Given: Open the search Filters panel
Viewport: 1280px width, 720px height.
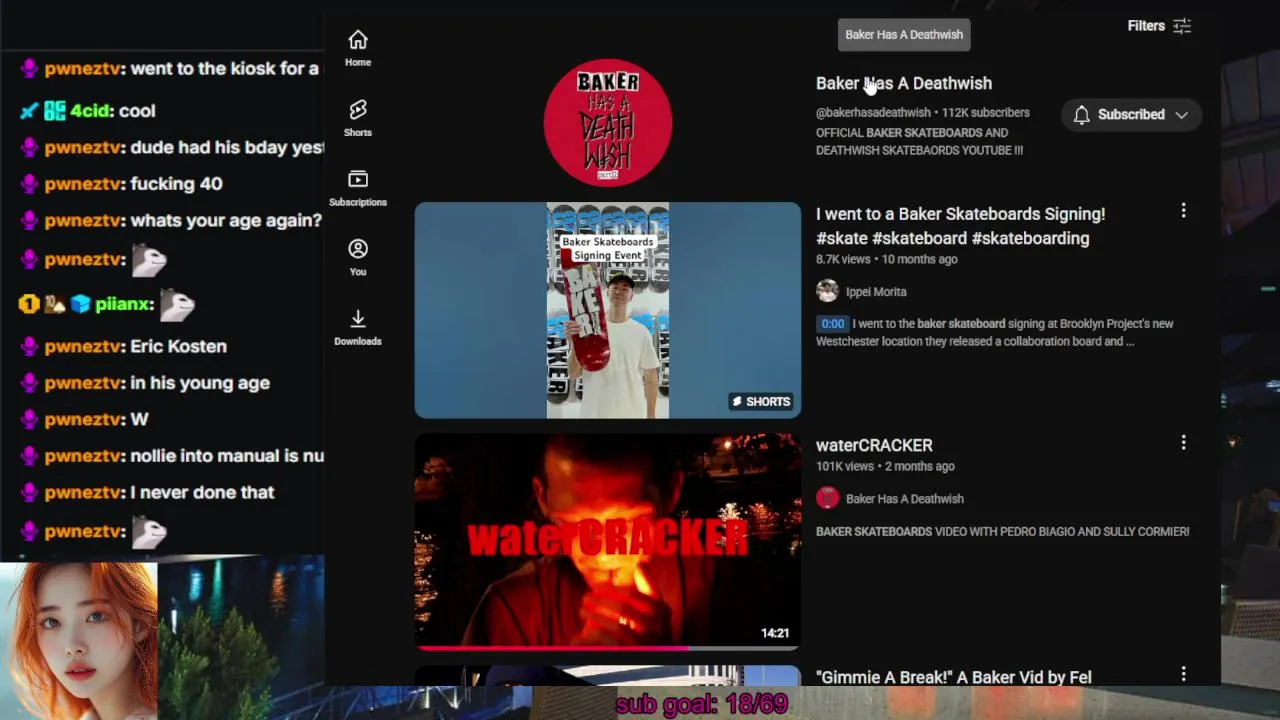Looking at the screenshot, I should (x=1159, y=26).
